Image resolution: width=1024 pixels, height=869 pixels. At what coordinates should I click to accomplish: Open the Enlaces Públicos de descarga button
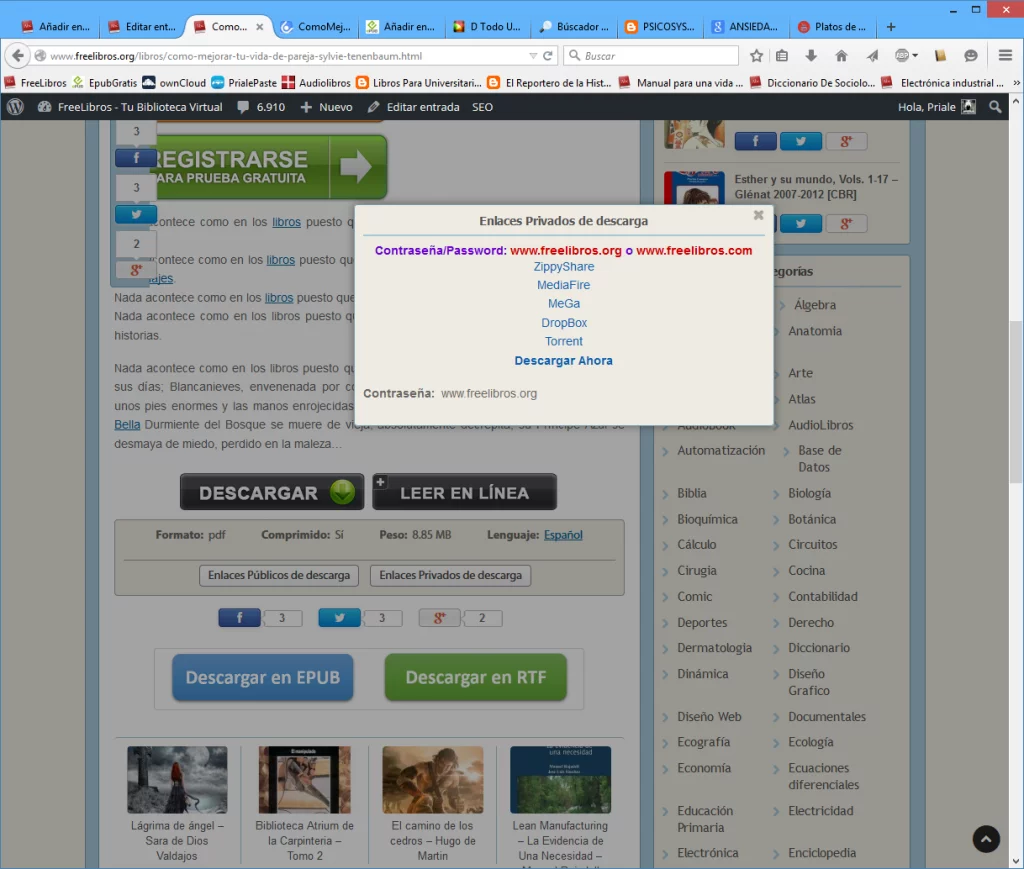(279, 576)
